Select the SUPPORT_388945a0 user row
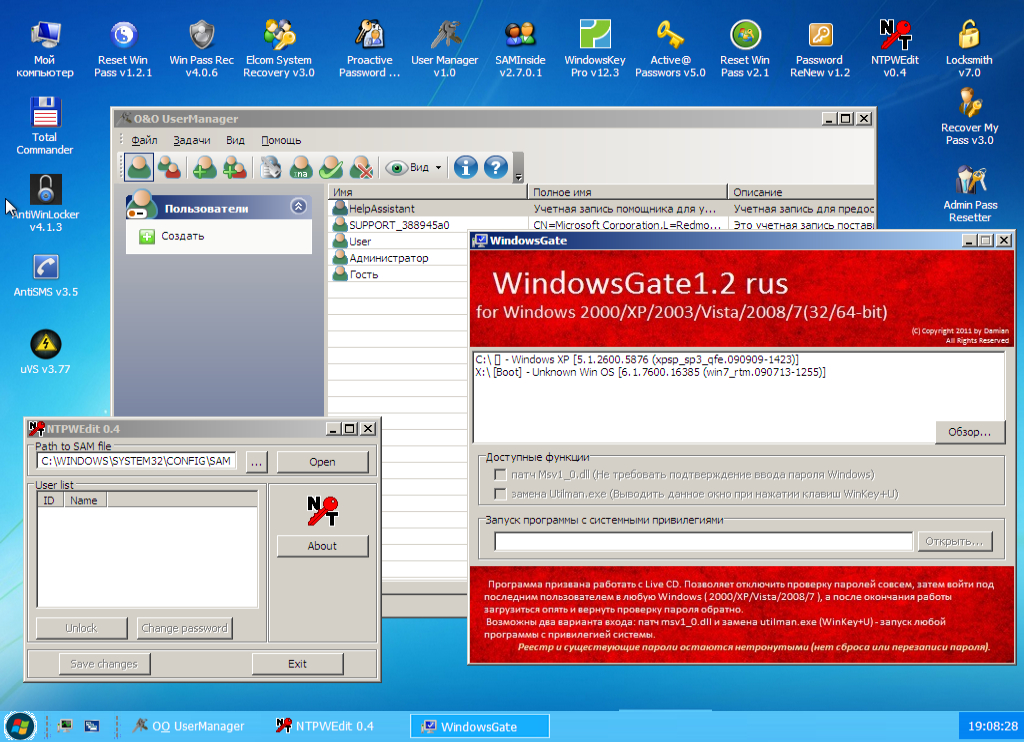This screenshot has height=742, width=1024. pyautogui.click(x=601, y=225)
